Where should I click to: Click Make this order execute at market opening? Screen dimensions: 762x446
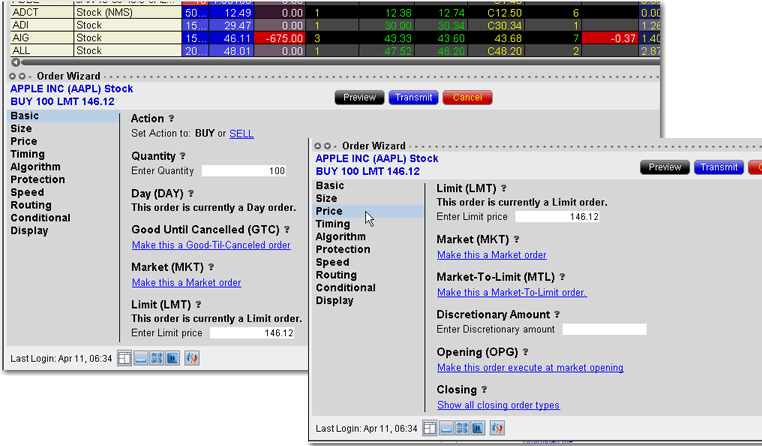pos(530,368)
